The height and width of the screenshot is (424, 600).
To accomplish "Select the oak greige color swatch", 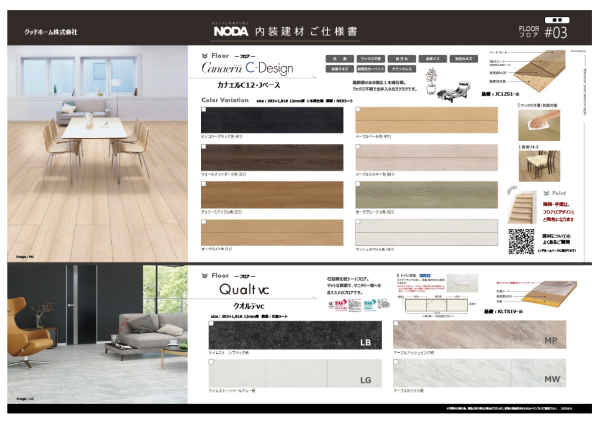I will coord(427,195).
